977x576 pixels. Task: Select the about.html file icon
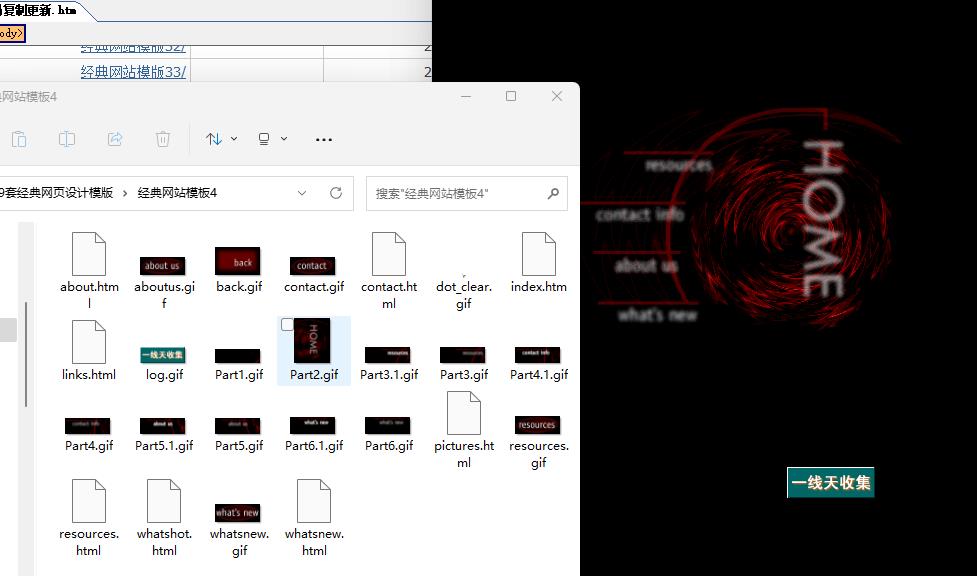click(88, 254)
